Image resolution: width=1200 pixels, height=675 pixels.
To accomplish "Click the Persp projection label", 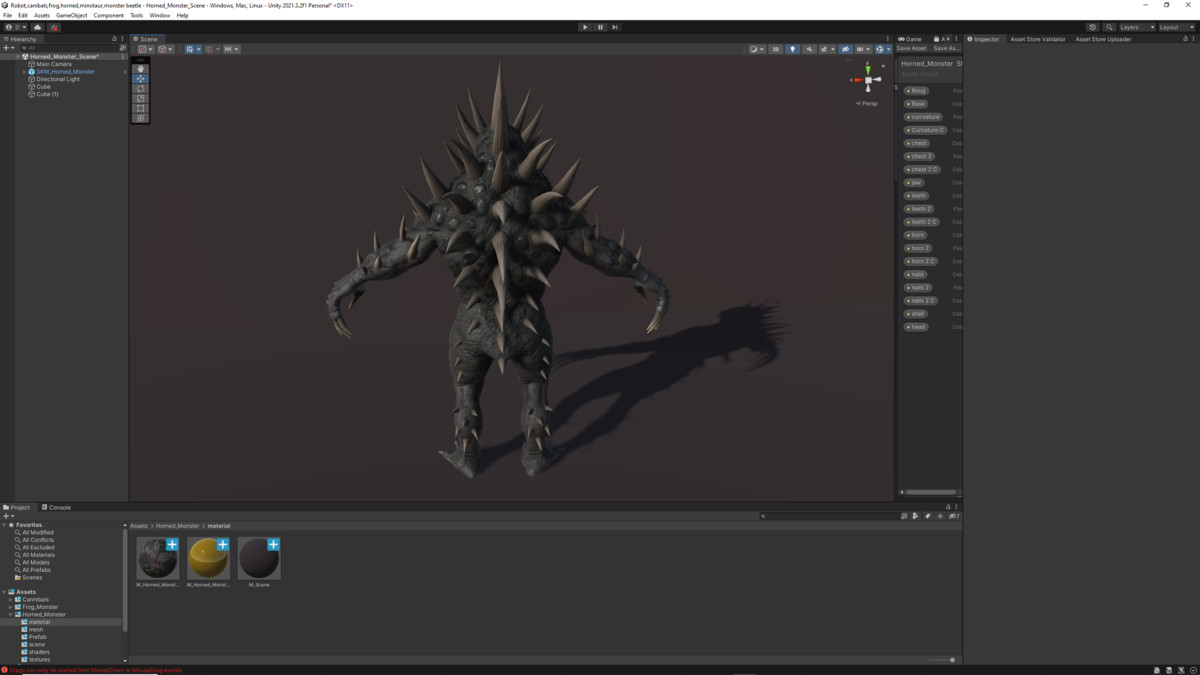I will click(868, 103).
